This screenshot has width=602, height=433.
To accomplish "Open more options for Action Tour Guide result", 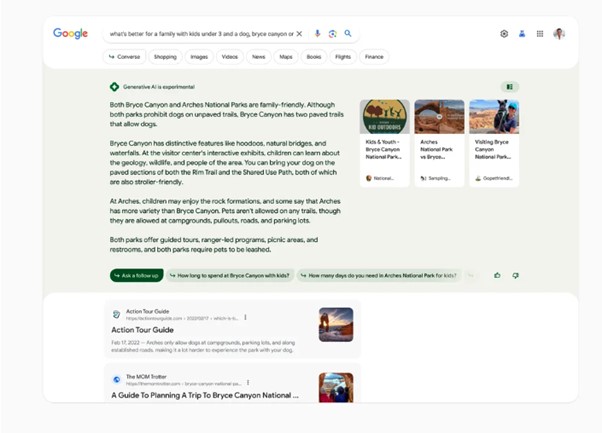I will (x=246, y=318).
